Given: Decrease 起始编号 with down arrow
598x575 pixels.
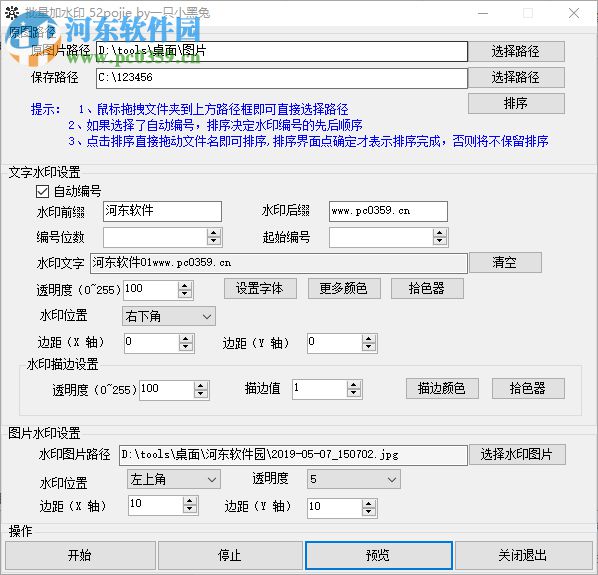Looking at the screenshot, I should pyautogui.click(x=440, y=242).
